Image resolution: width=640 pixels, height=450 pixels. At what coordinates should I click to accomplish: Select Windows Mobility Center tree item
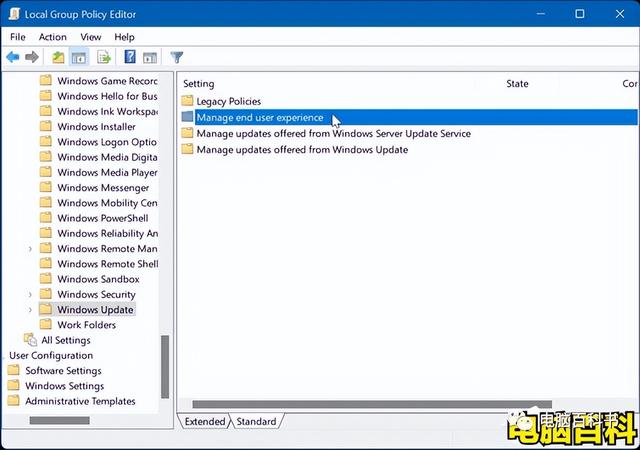[x=107, y=203]
